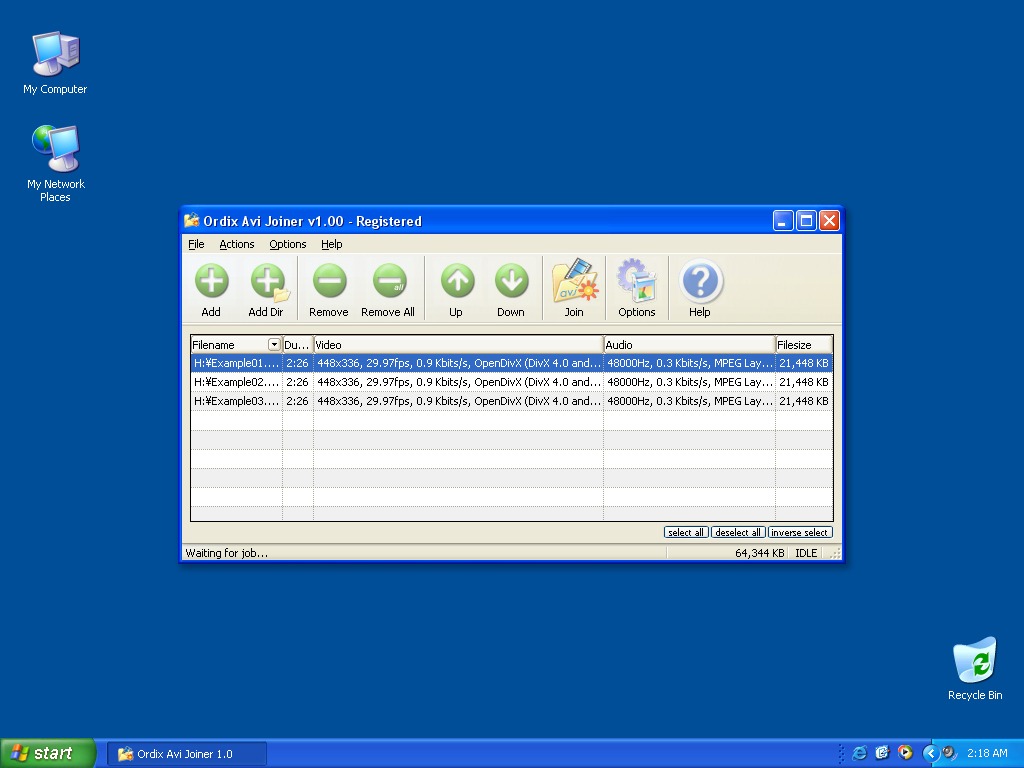Maximize the Ordix Avi Joiner window

pos(807,221)
